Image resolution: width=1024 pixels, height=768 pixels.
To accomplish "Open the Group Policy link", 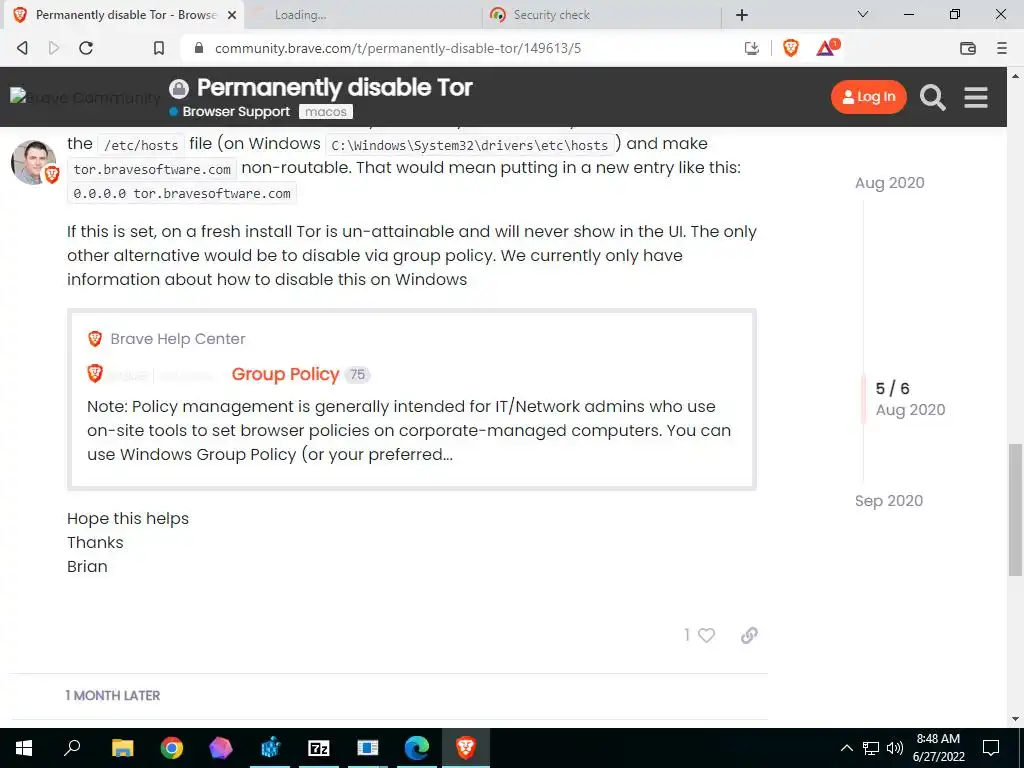I will (x=285, y=374).
